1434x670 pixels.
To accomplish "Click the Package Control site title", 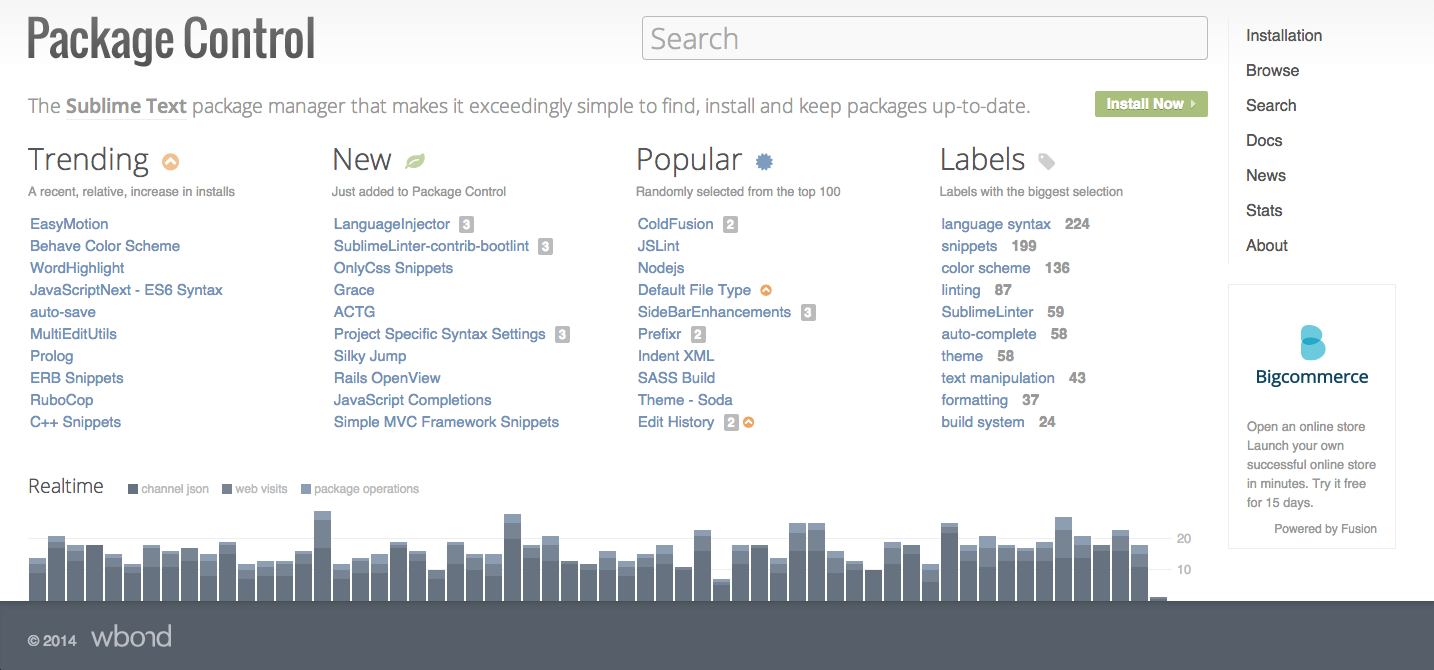I will click(171, 40).
